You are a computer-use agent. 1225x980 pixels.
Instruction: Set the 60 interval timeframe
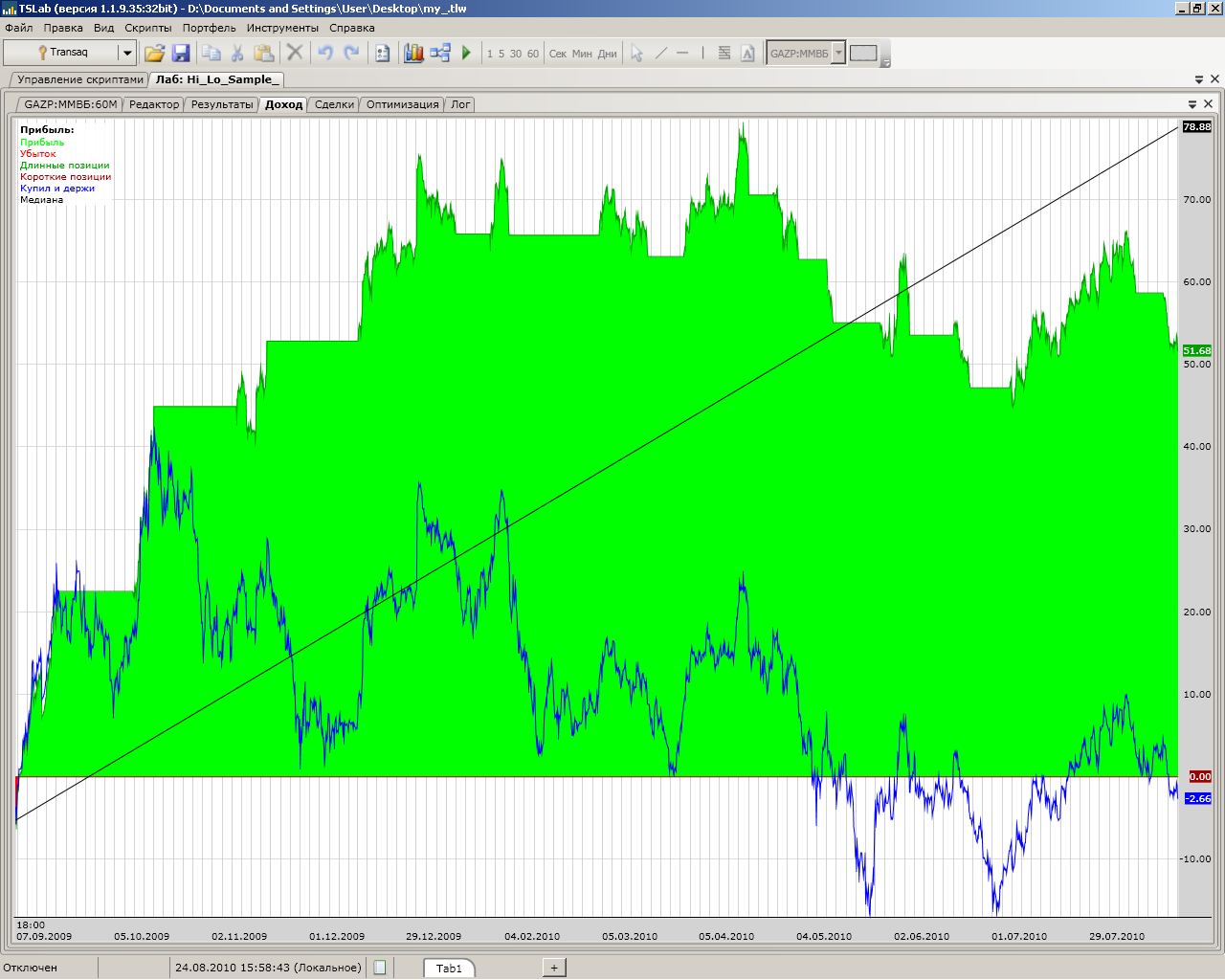533,54
